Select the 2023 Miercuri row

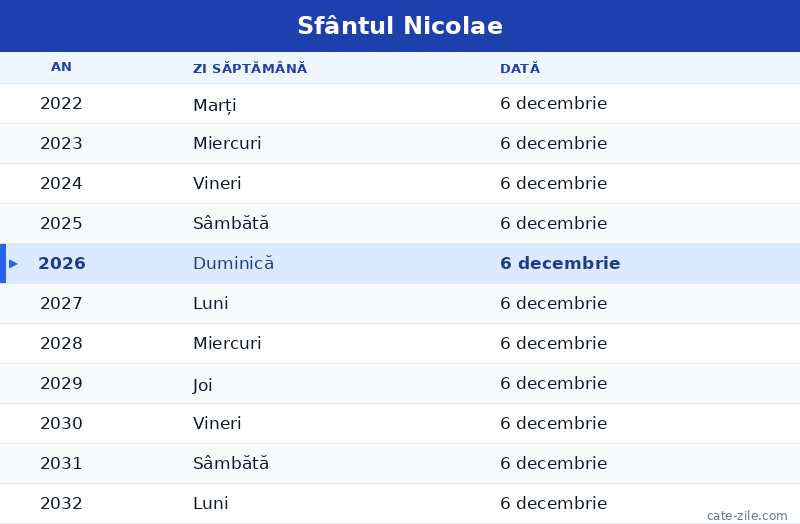[x=400, y=143]
